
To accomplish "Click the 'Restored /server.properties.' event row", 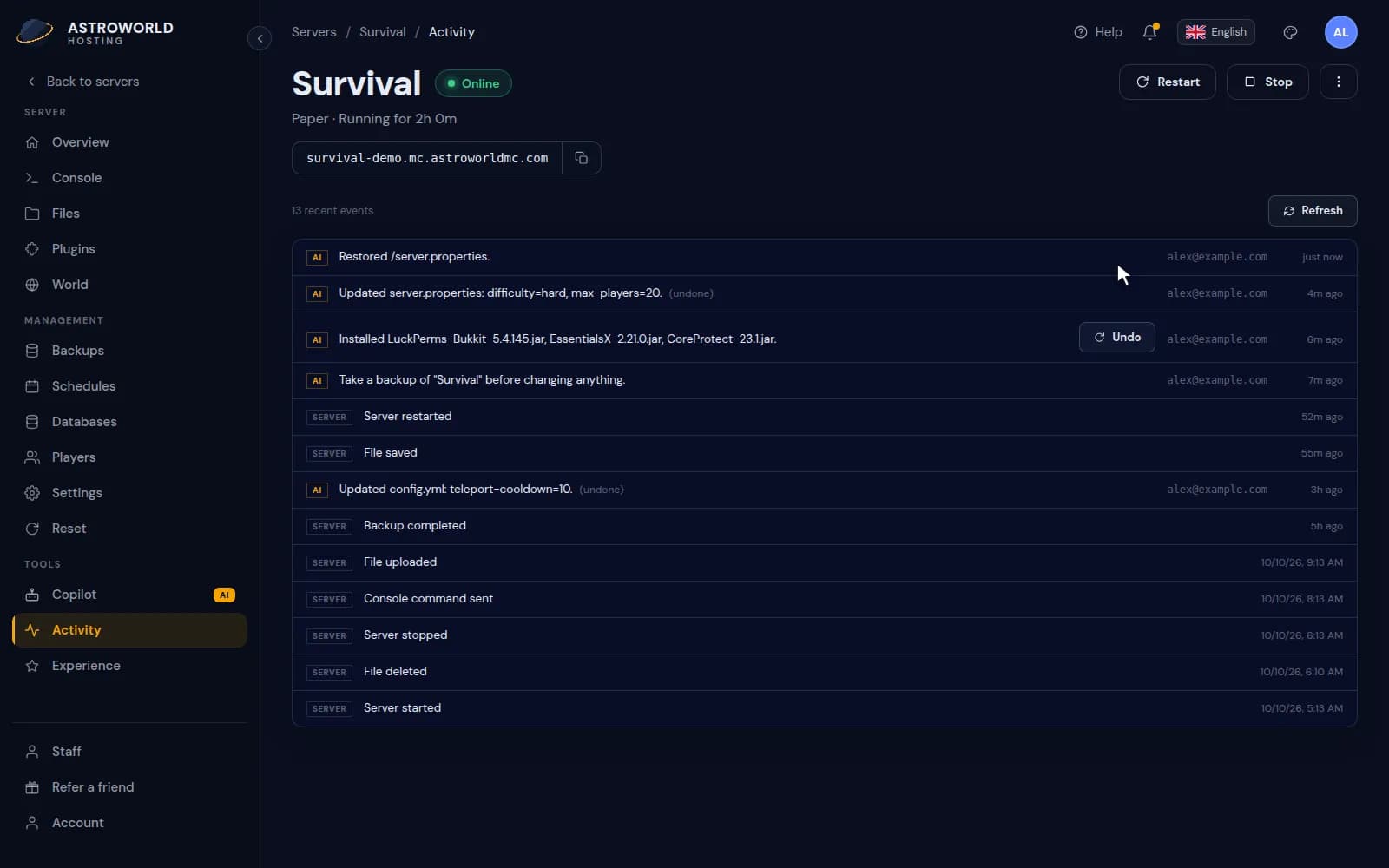I will (824, 257).
